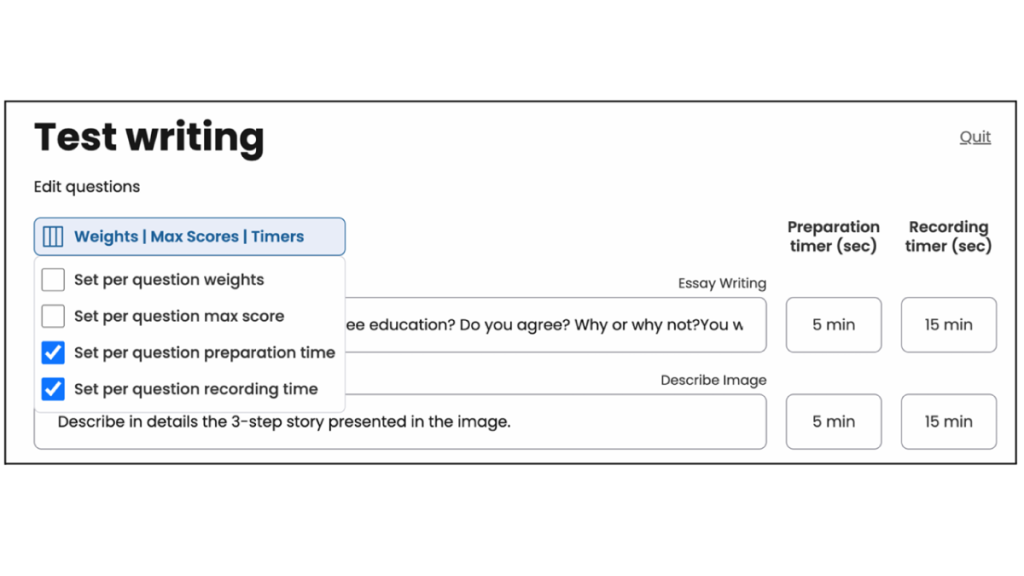Select Describe Image preparation timer field
The image size is (1024, 576).
pos(833,422)
